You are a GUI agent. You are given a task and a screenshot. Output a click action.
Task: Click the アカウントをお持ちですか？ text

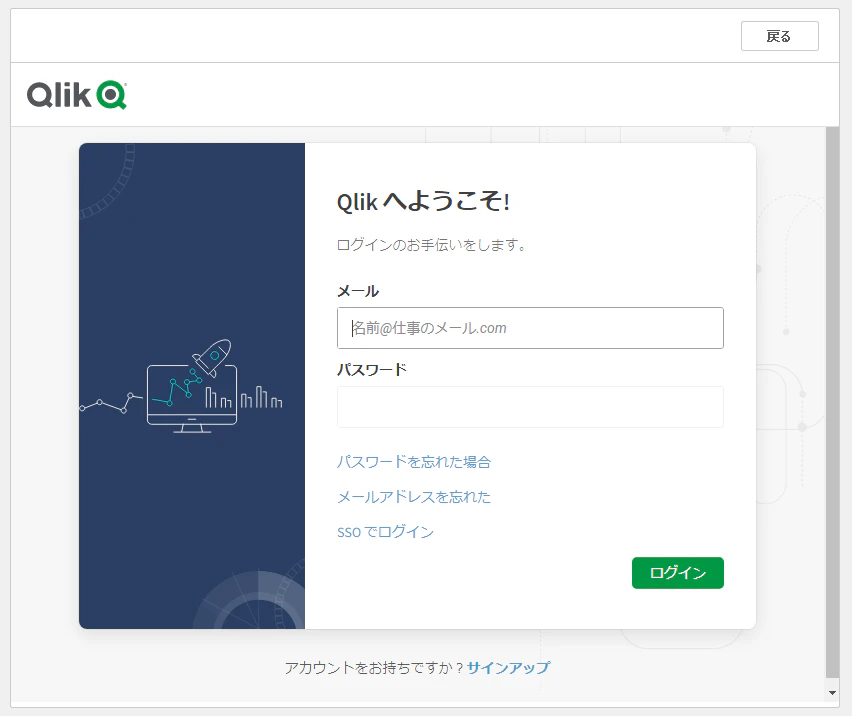pyautogui.click(x=374, y=668)
